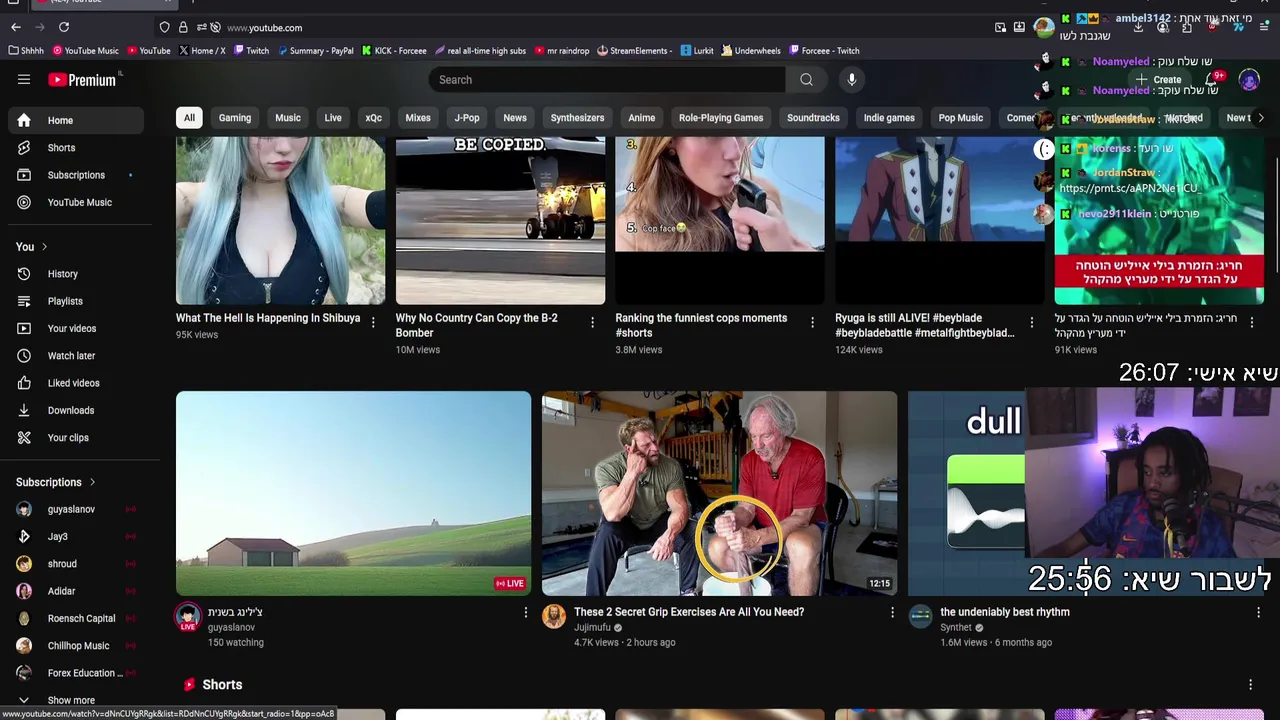Open options for funniest cops short

pyautogui.click(x=812, y=322)
